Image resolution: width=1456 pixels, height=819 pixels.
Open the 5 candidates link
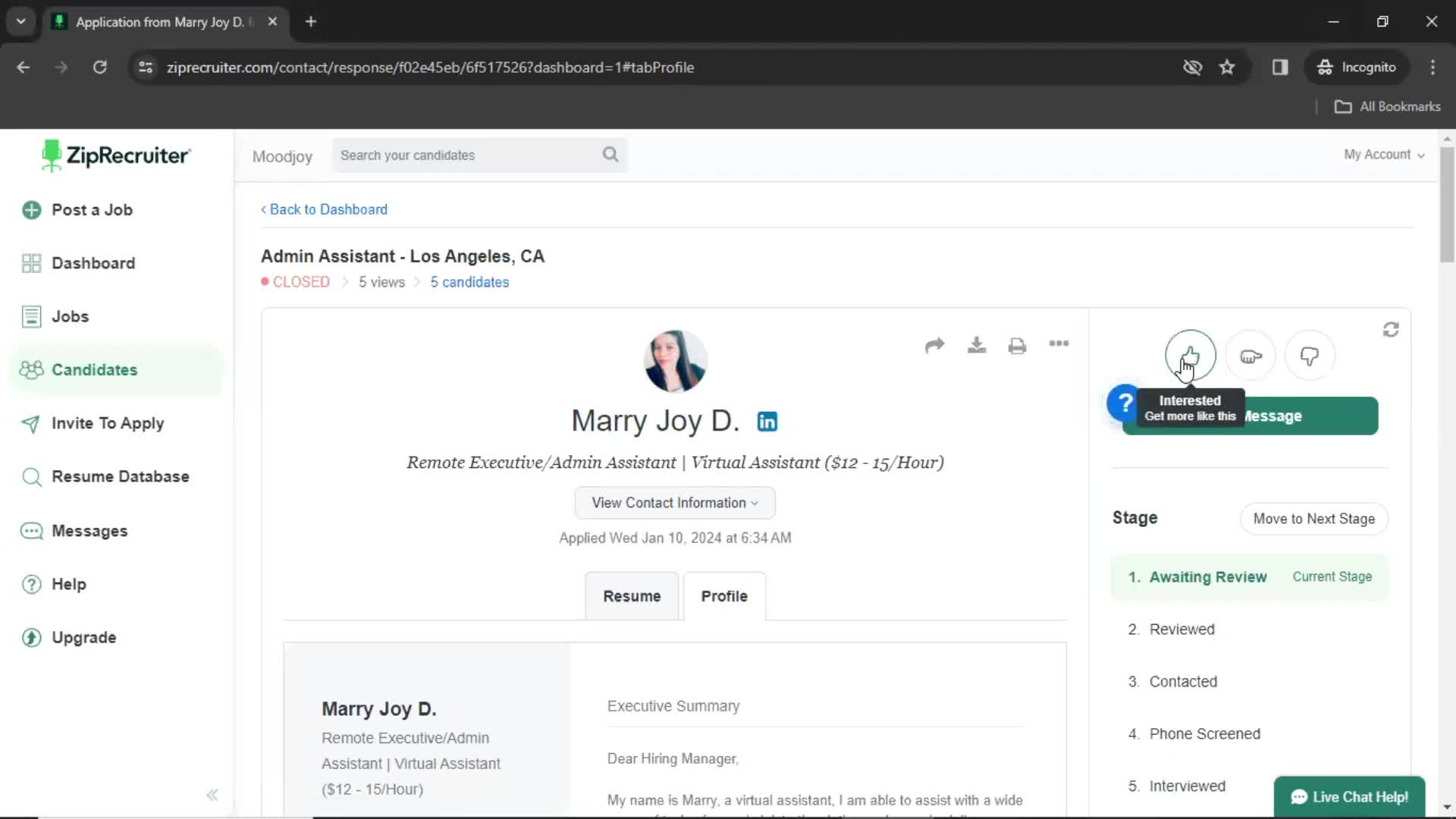469,282
